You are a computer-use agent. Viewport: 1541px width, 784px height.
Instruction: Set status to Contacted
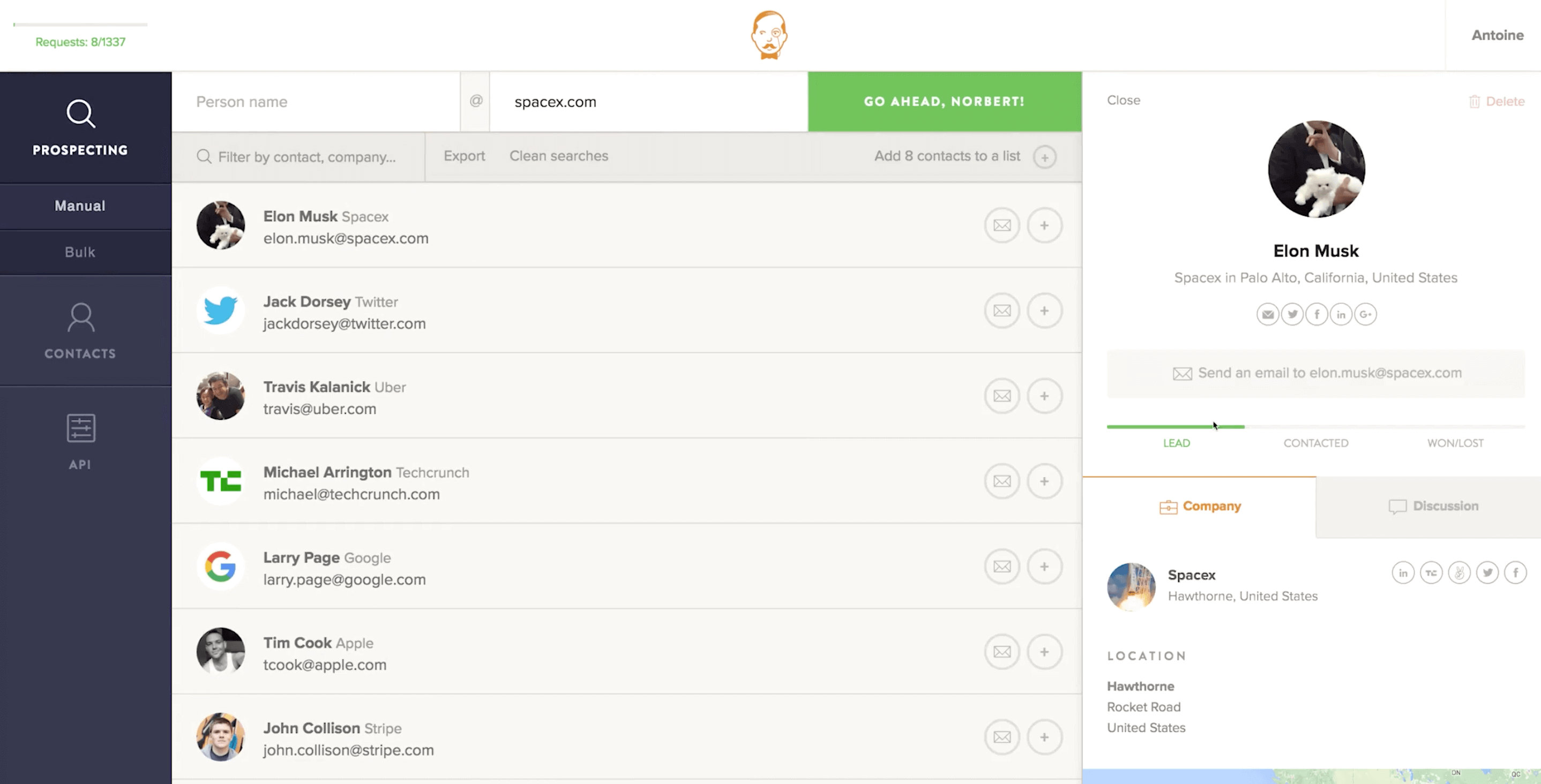pos(1315,443)
